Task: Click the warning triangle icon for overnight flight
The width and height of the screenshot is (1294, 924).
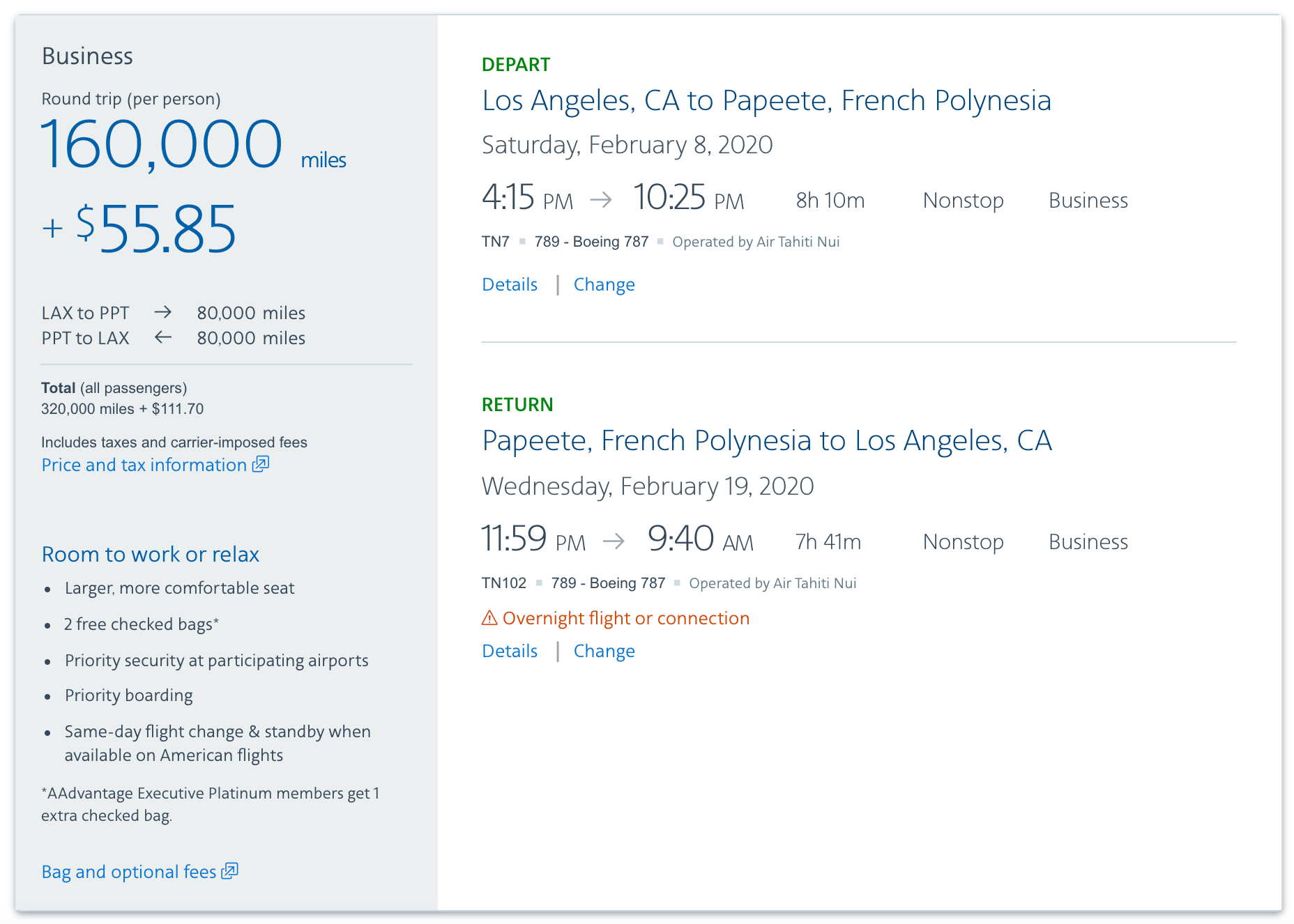Action: tap(489, 618)
